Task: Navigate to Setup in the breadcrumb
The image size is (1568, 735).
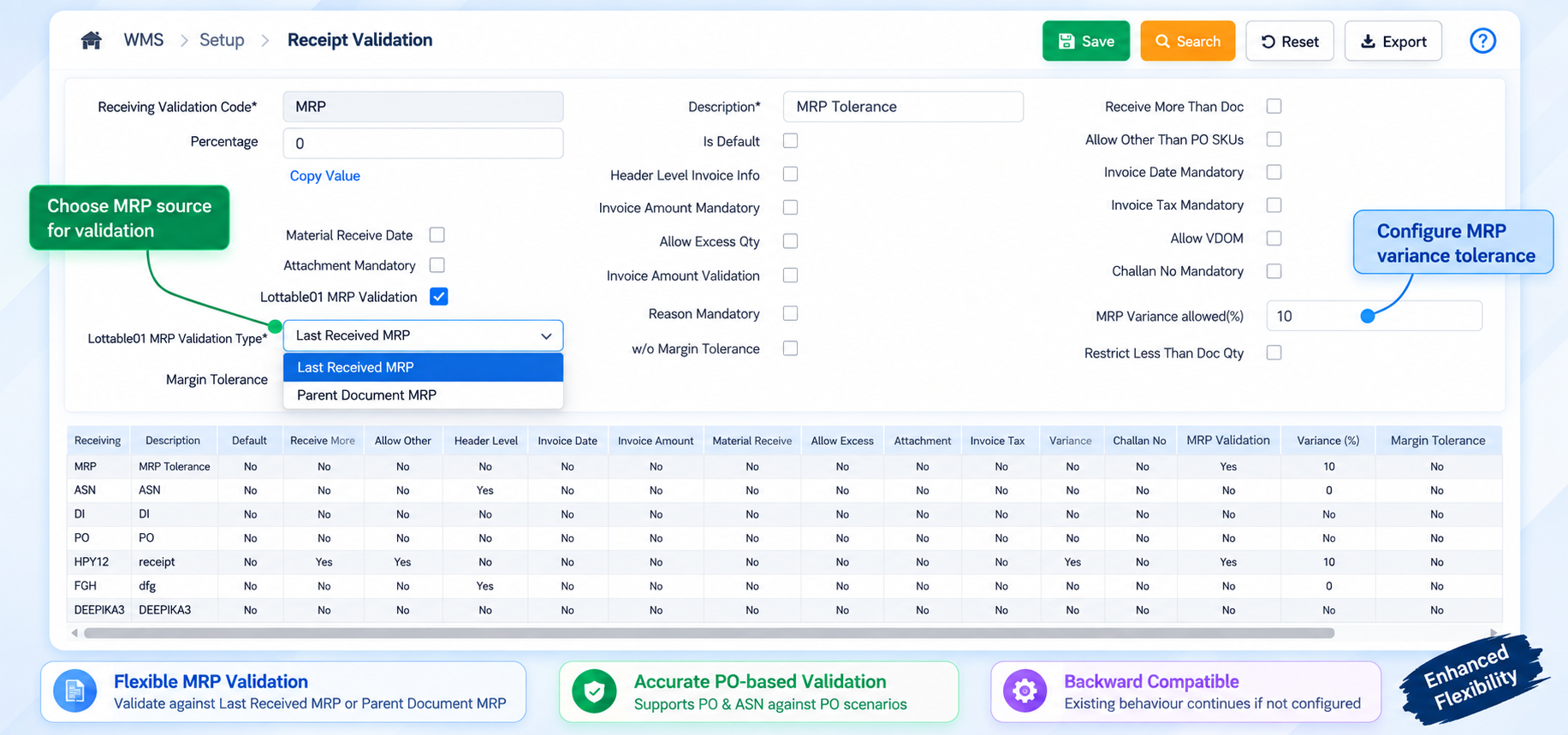Action: coord(222,40)
